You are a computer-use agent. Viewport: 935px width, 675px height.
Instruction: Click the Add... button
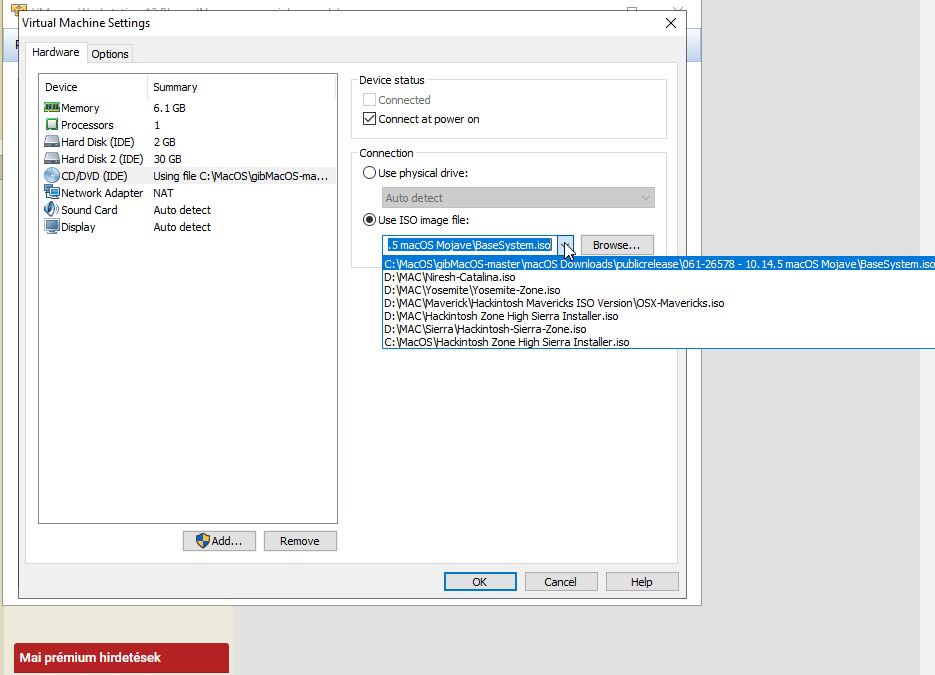point(219,541)
